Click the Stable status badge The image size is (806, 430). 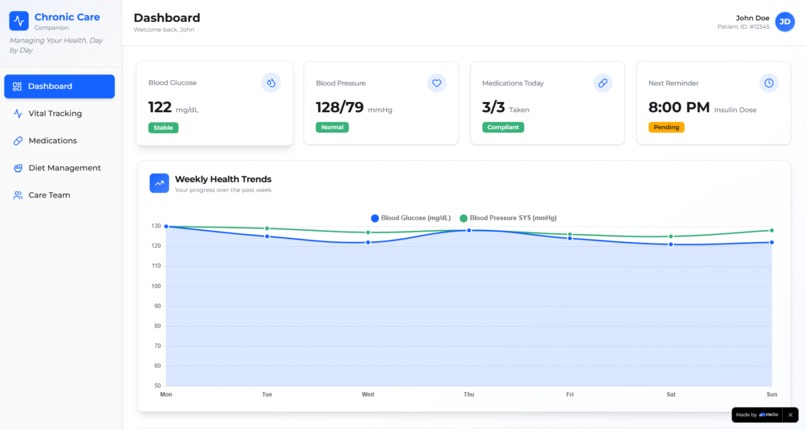coord(163,128)
